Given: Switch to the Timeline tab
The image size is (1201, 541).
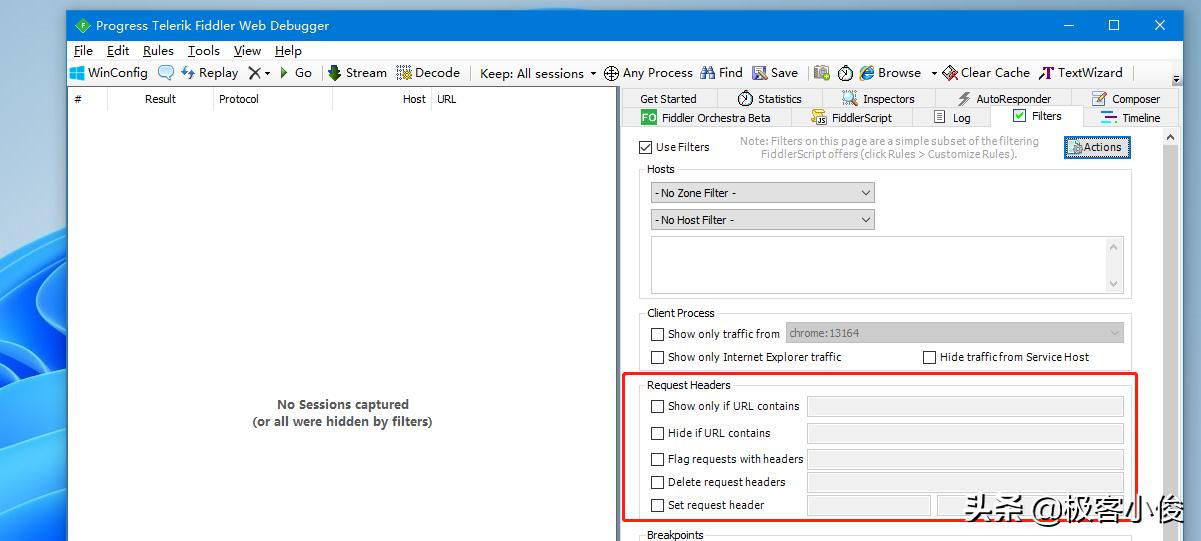Looking at the screenshot, I should (x=1131, y=117).
